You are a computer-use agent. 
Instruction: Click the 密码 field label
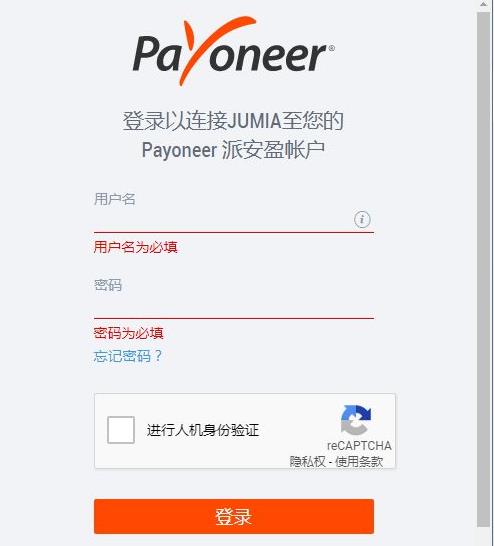tap(108, 285)
